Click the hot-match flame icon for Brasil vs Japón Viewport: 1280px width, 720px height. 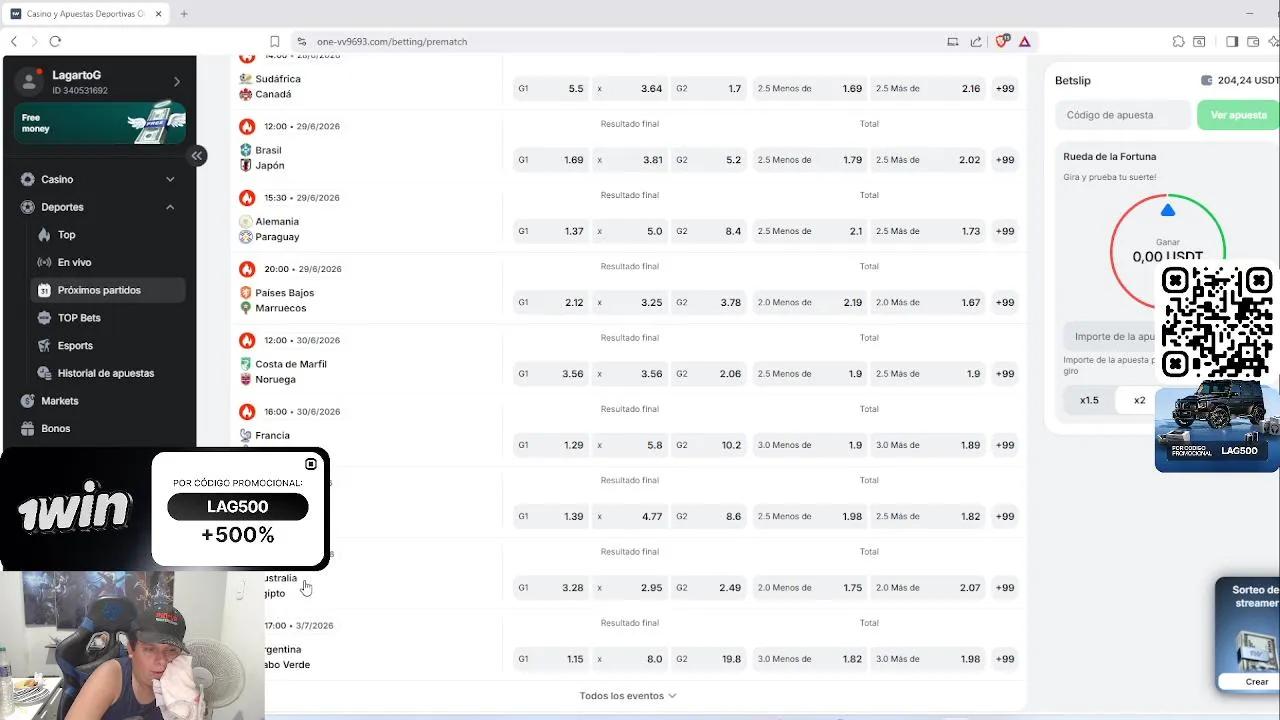[247, 127]
